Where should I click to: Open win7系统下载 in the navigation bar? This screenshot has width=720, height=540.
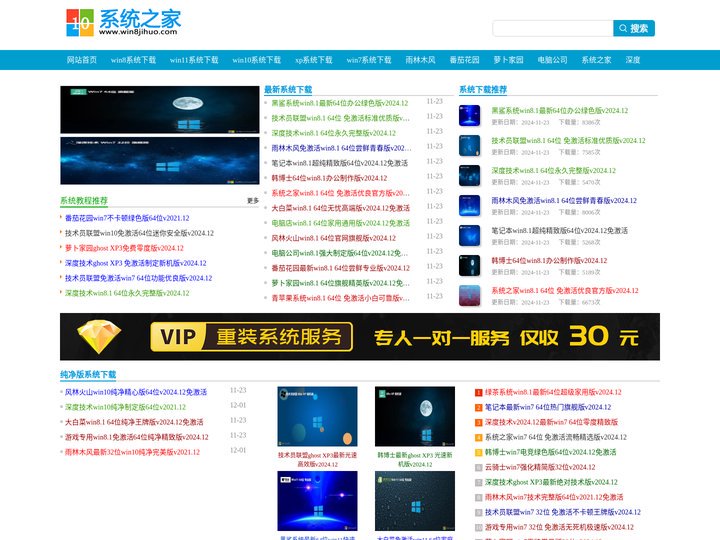click(x=369, y=60)
